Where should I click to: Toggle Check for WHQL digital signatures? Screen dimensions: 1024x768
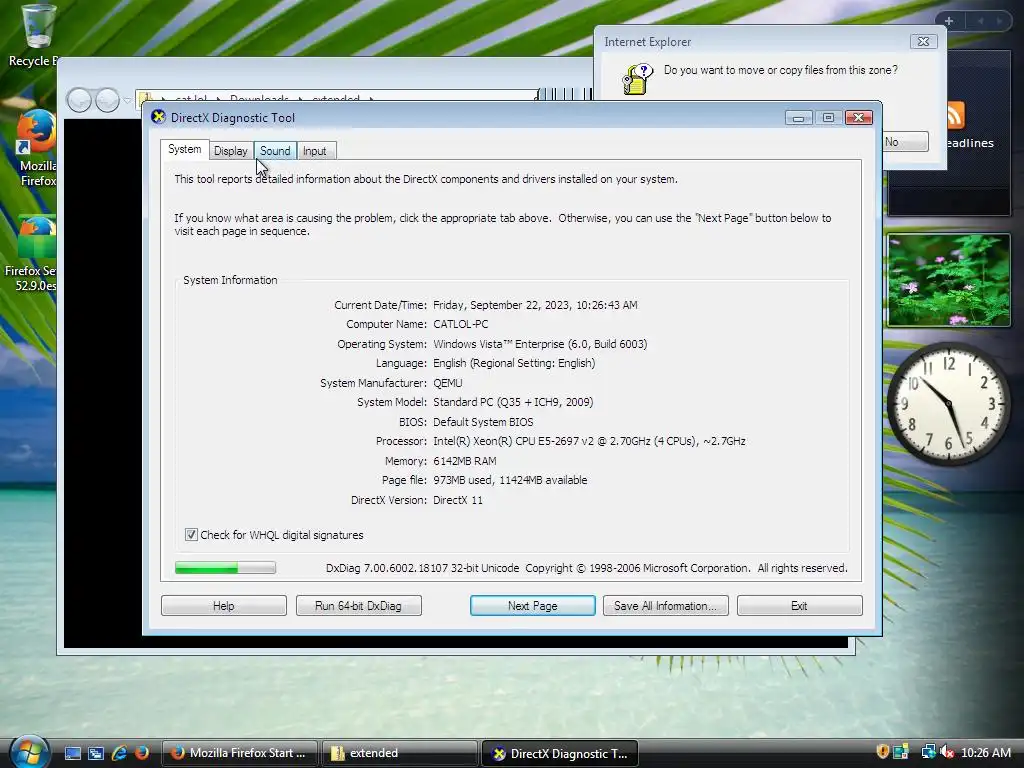point(191,535)
